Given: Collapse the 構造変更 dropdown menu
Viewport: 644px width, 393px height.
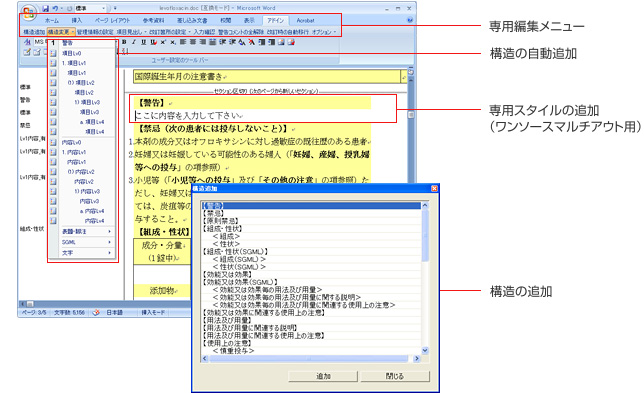Looking at the screenshot, I should point(61,32).
